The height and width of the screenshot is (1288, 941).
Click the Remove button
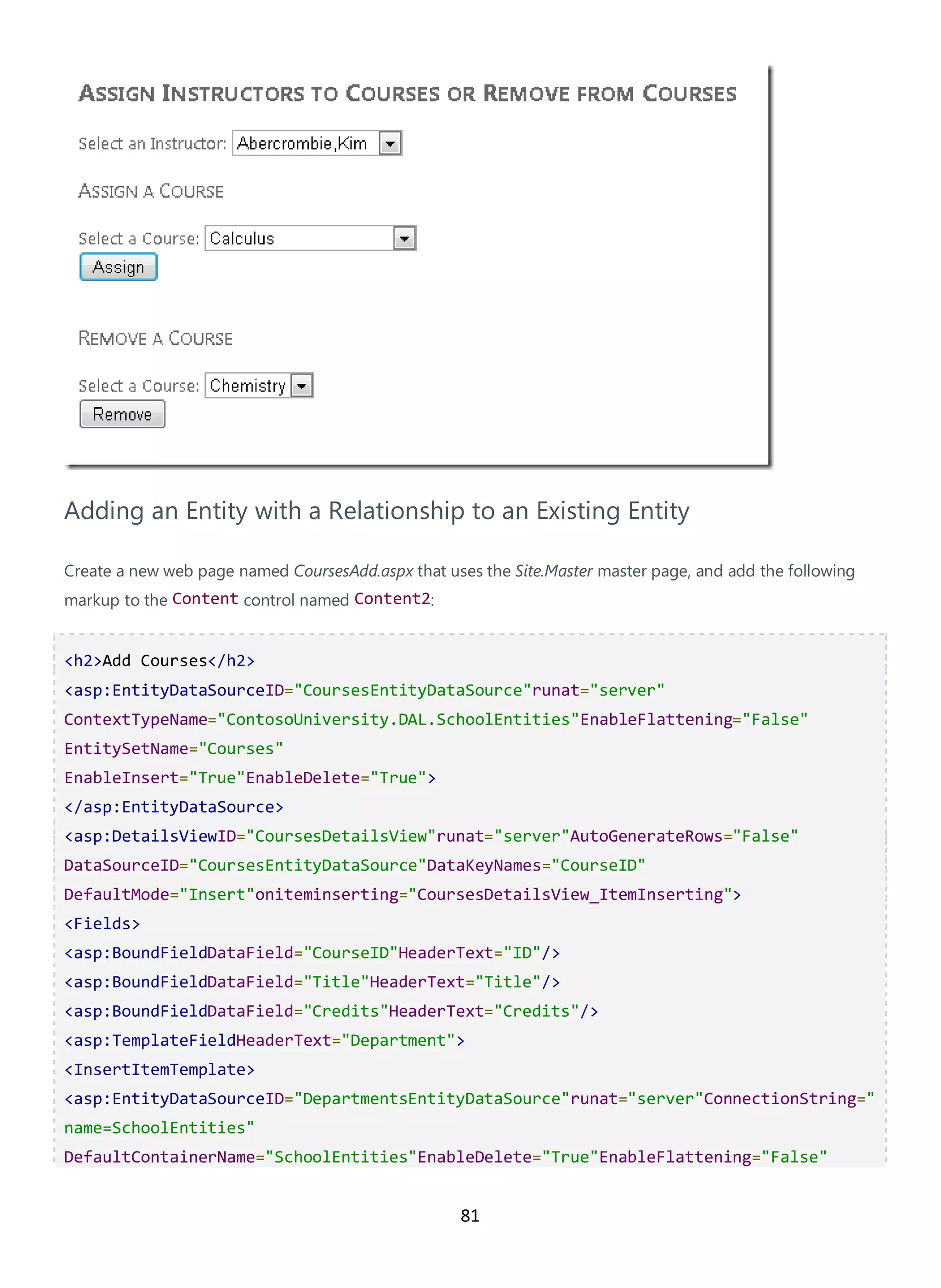click(123, 414)
